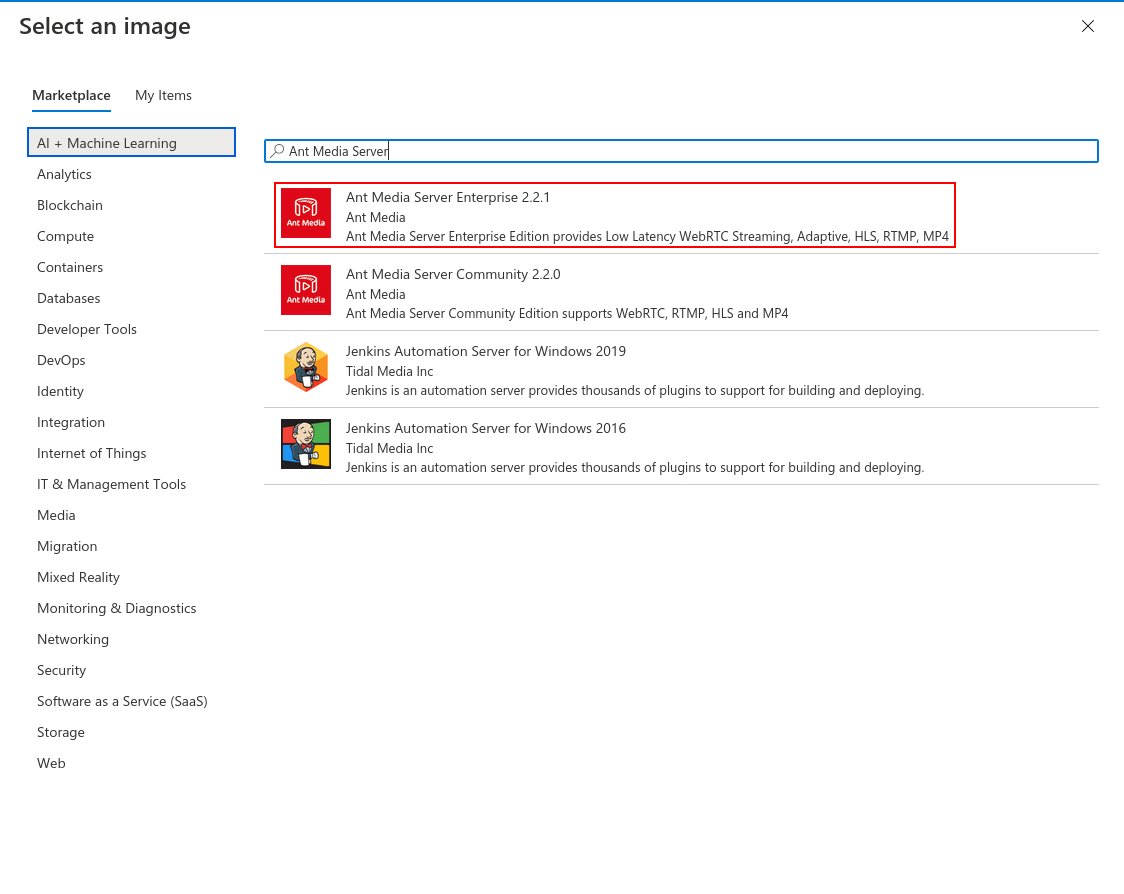The width and height of the screenshot is (1124, 894).
Task: Click the Jenkins Windows 2019 logo icon
Action: pyautogui.click(x=306, y=367)
